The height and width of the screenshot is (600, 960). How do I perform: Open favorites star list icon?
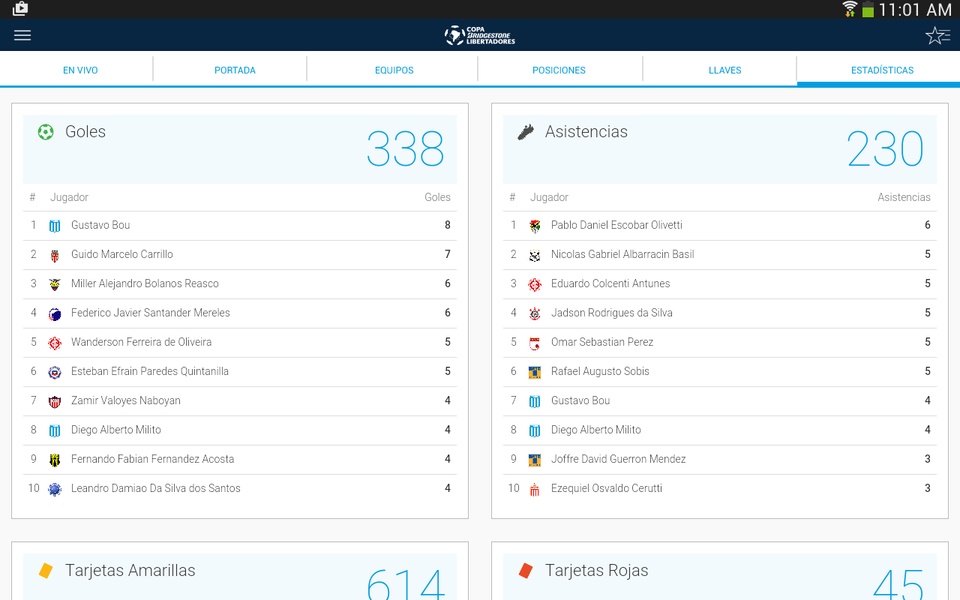coord(937,36)
